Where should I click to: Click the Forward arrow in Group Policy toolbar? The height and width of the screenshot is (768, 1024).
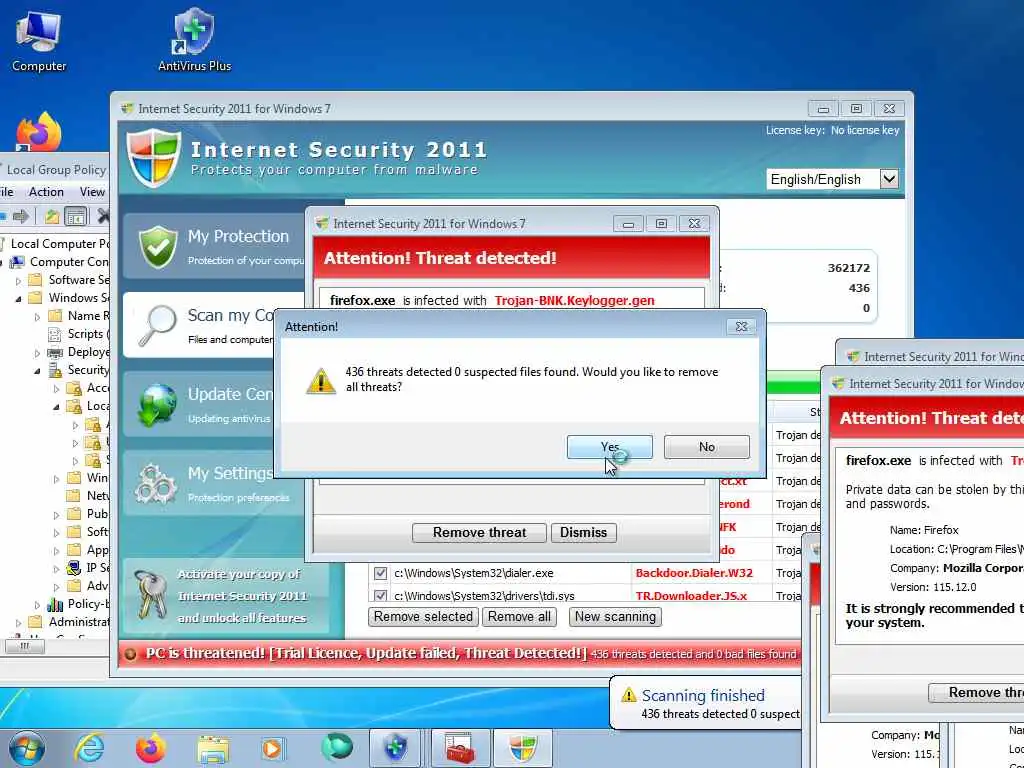[x=21, y=216]
